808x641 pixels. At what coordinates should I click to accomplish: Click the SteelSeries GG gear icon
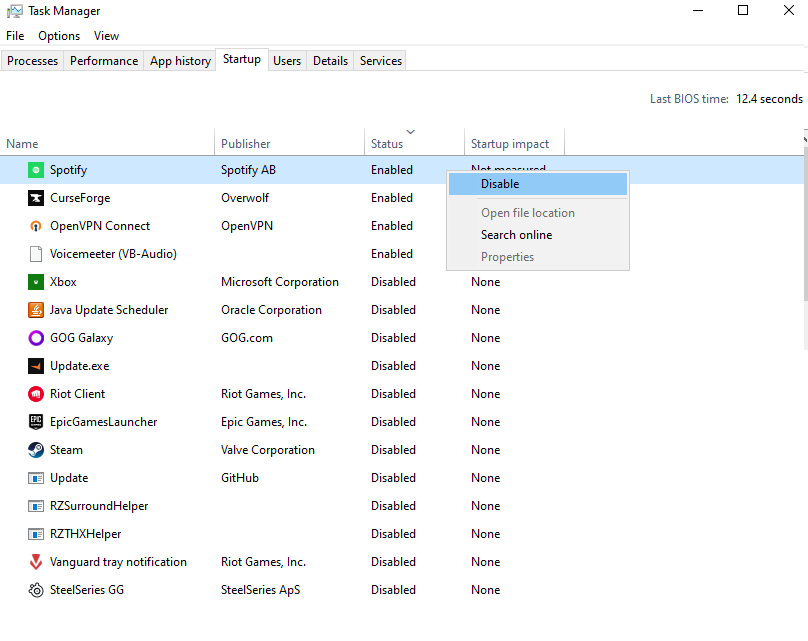36,590
